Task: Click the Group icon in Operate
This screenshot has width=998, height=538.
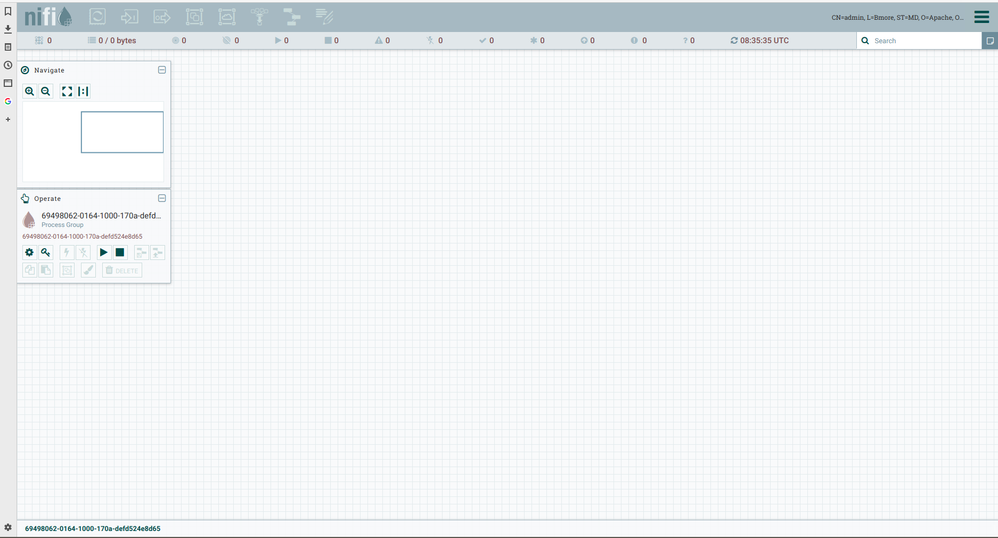Action: 67,270
